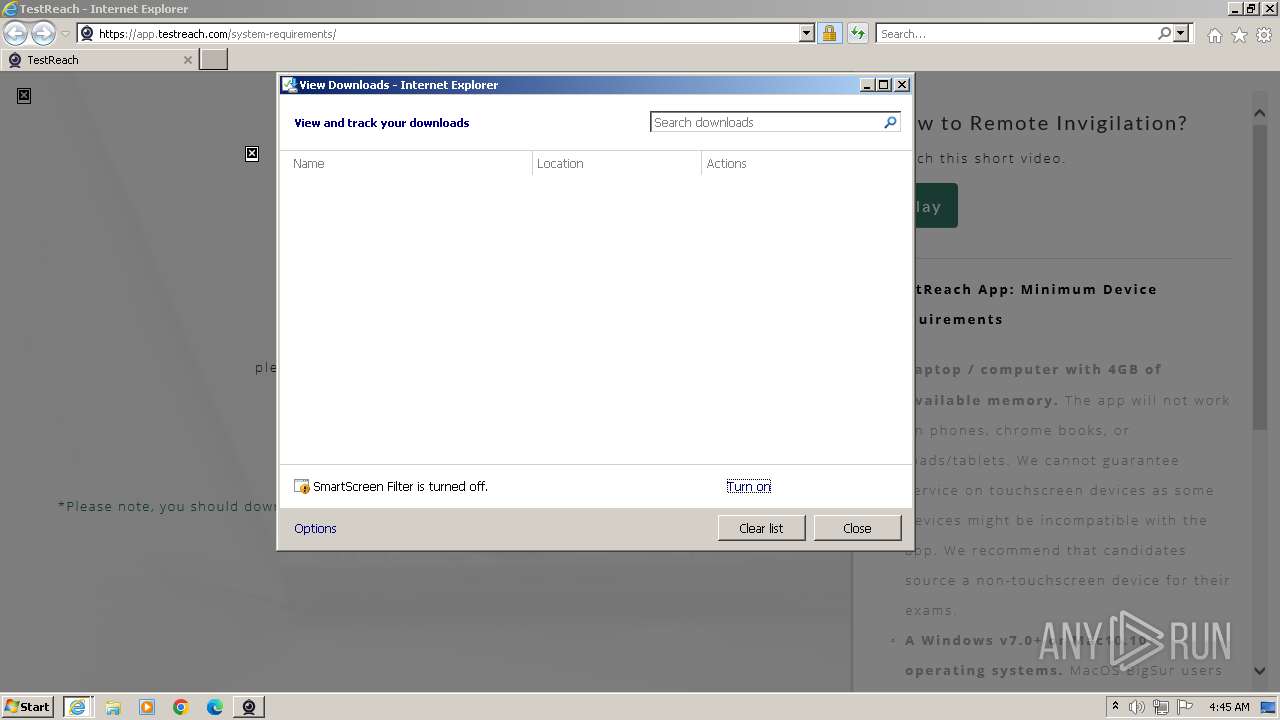Open Google Chrome taskbar icon
The height and width of the screenshot is (720, 1280).
(181, 707)
